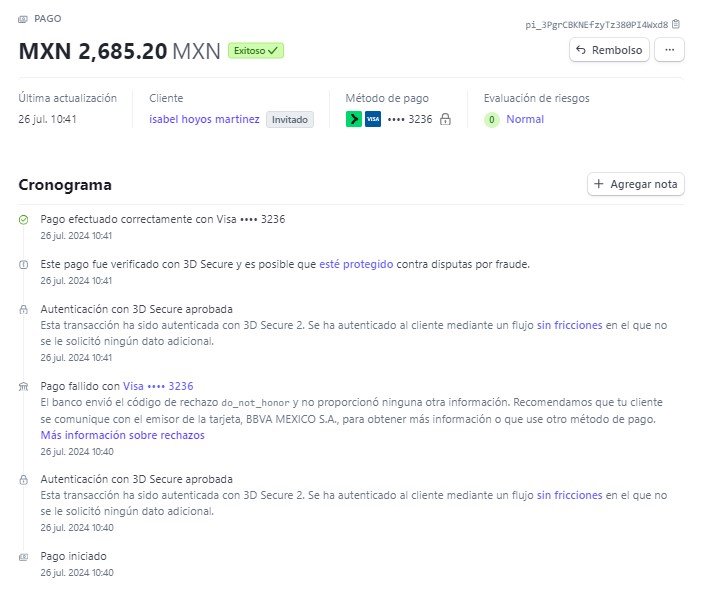Follow the esté protegido link
The width and height of the screenshot is (709, 593).
(x=356, y=264)
